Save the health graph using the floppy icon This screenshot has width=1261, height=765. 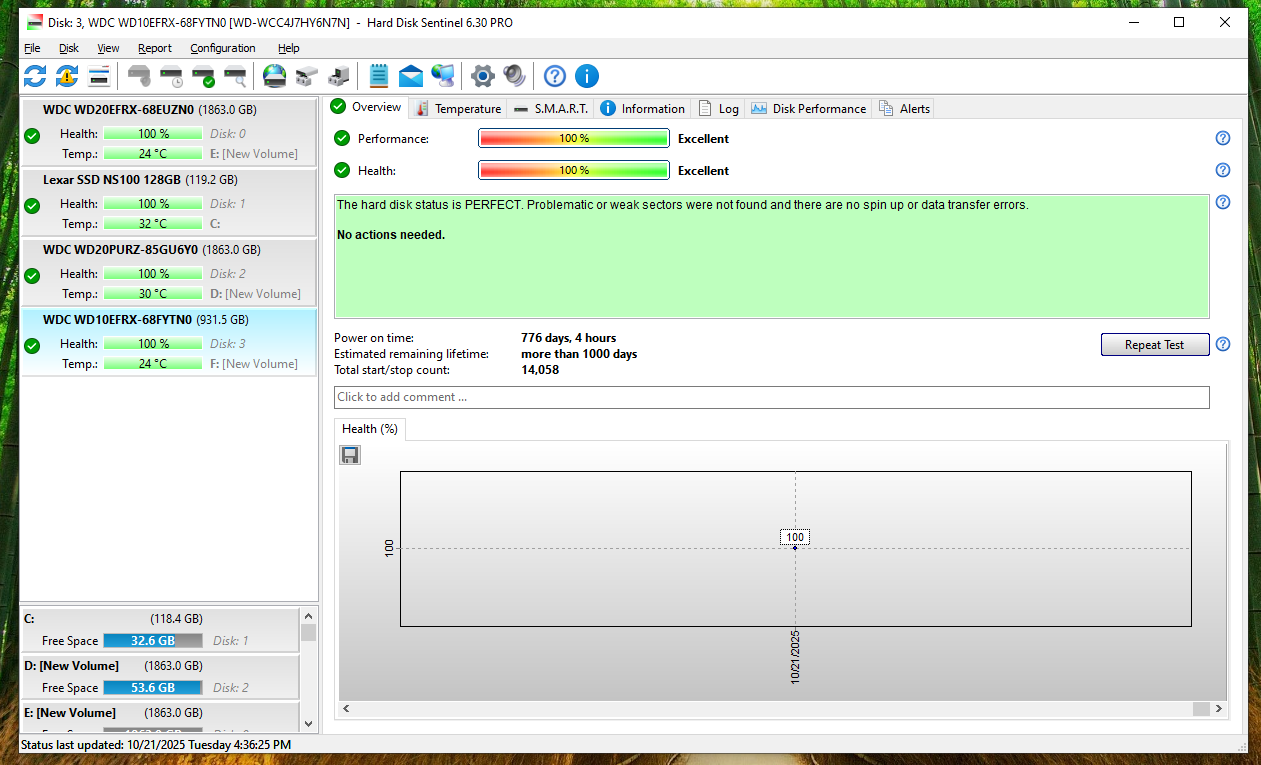pyautogui.click(x=350, y=455)
